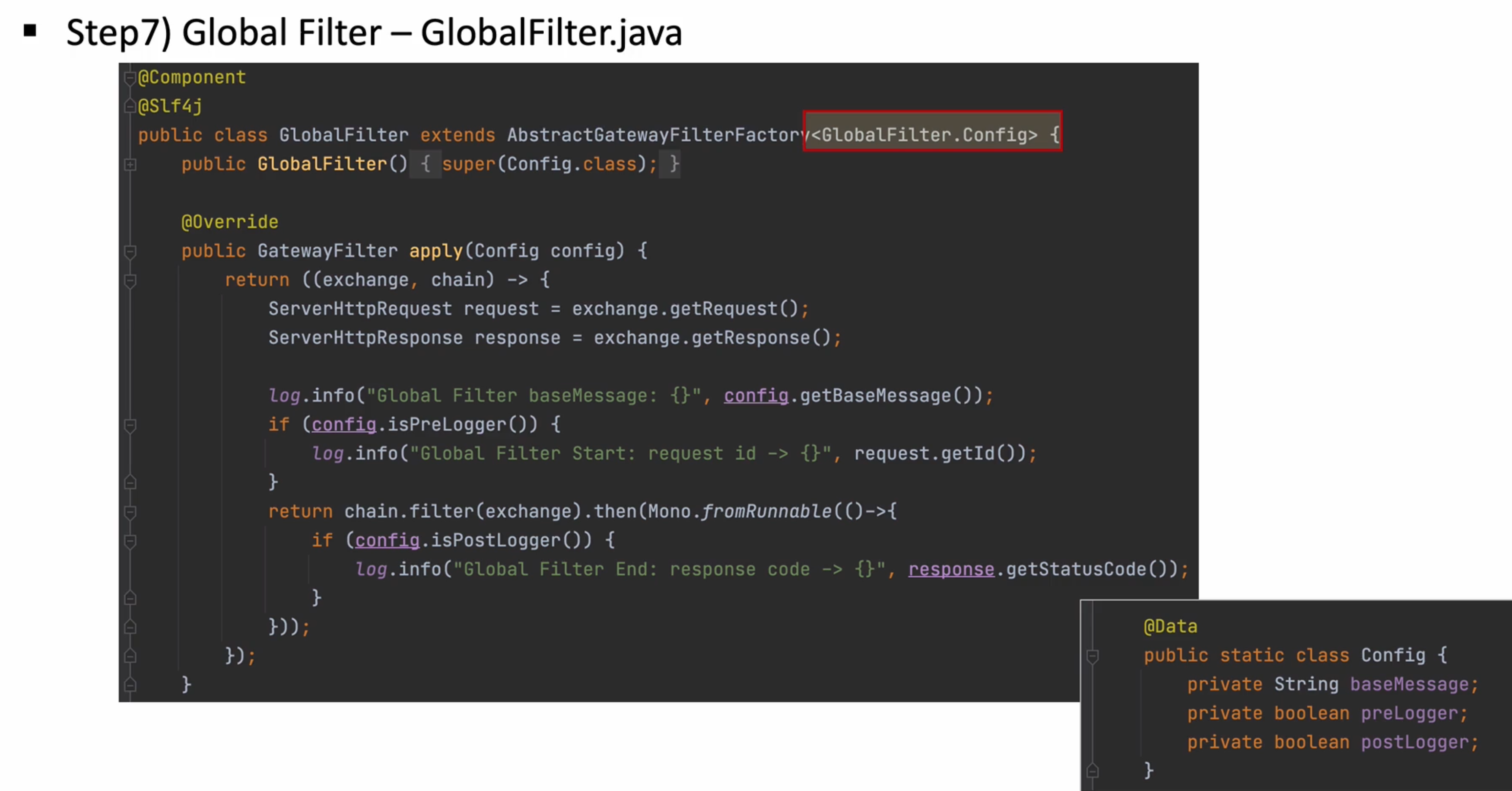
Task: Collapse the if (config.isPreLogger()) block fold
Action: point(130,426)
